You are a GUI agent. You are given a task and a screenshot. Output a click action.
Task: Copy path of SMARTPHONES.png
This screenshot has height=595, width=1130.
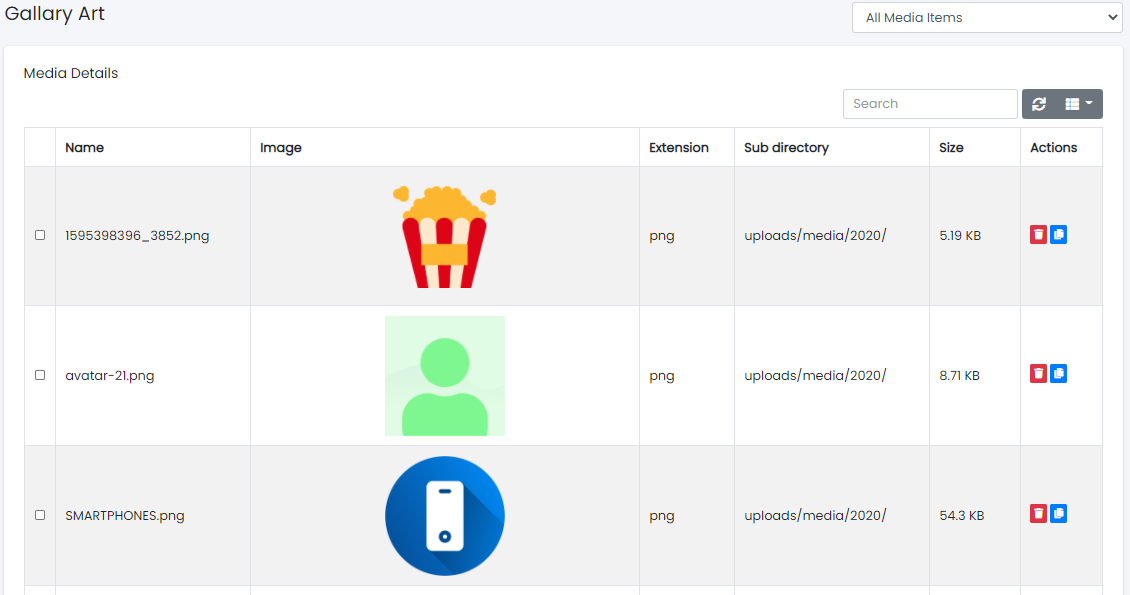click(x=1058, y=514)
